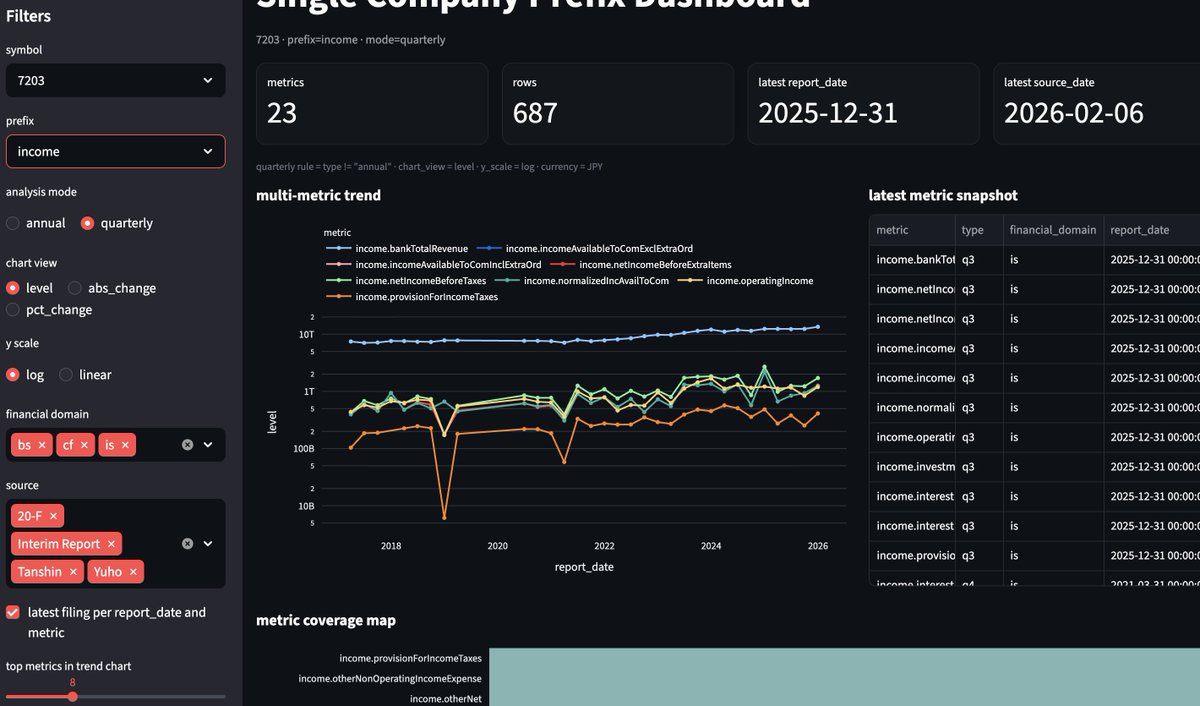
Task: Click income.provisionForIncomeTaxes coverage map label
Action: tap(411, 659)
